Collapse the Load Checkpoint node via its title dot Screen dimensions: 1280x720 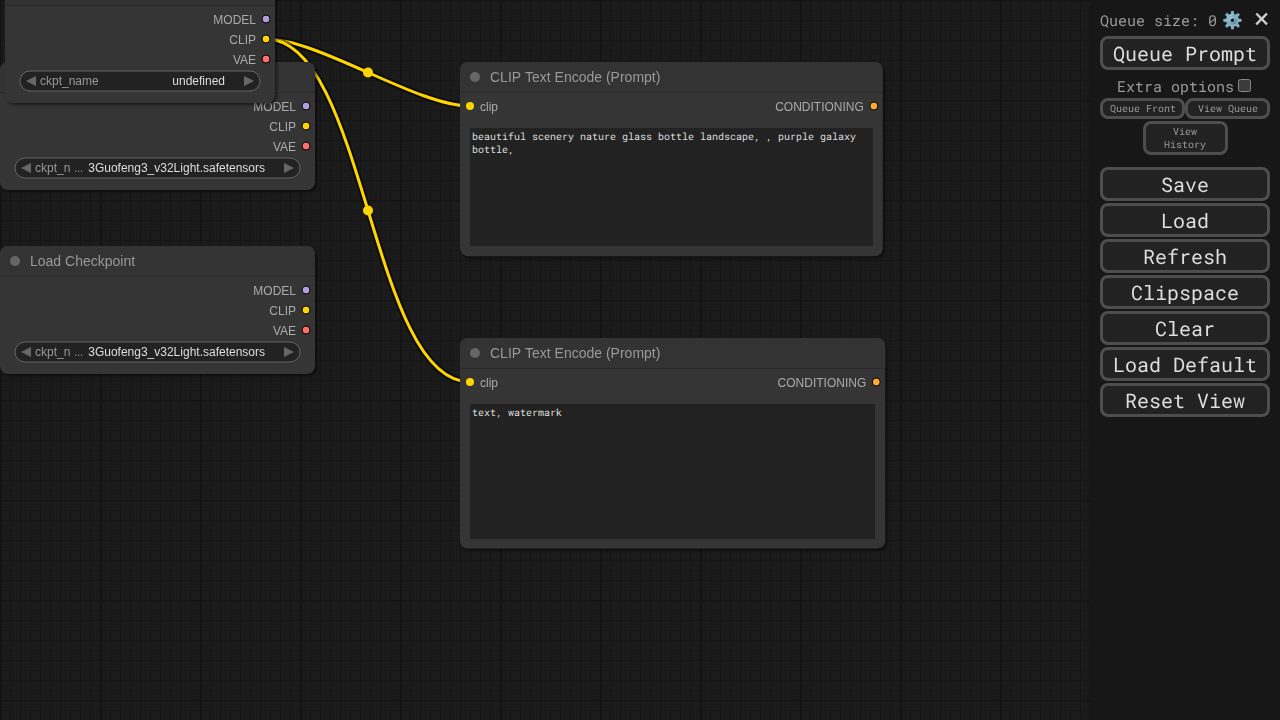(15, 261)
